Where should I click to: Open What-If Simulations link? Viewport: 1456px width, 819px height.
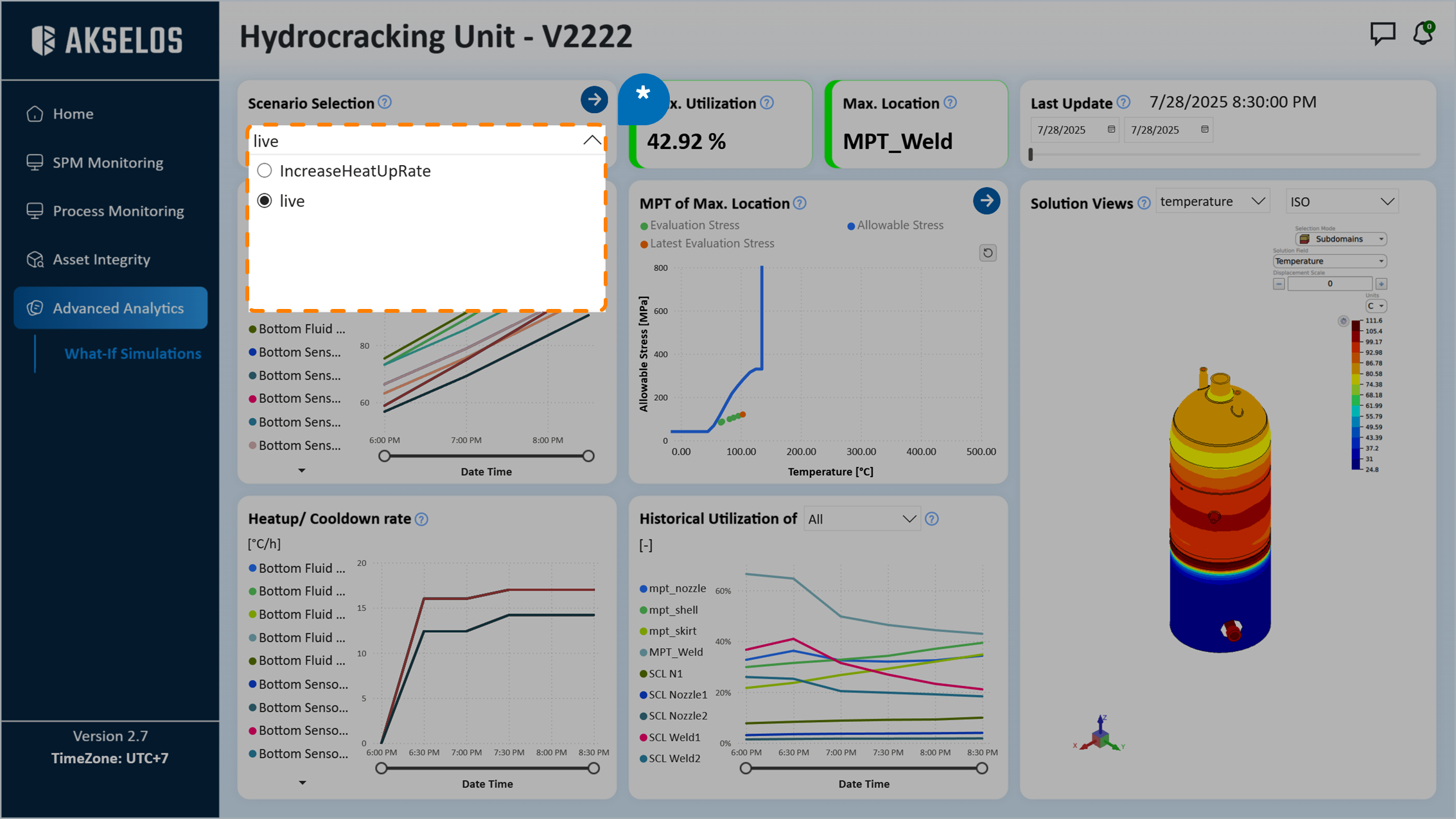pos(132,354)
